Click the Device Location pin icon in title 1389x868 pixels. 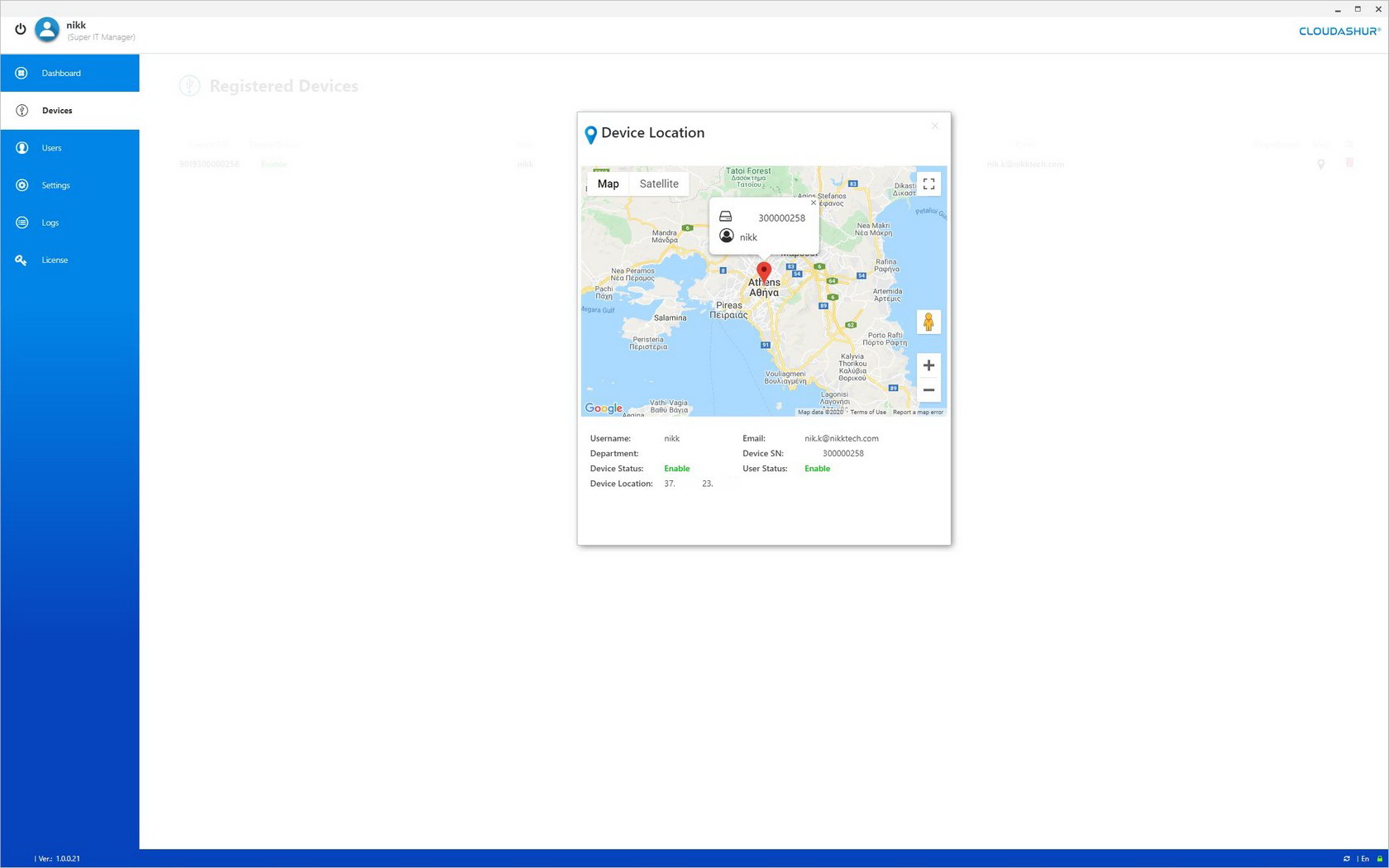pyautogui.click(x=590, y=135)
